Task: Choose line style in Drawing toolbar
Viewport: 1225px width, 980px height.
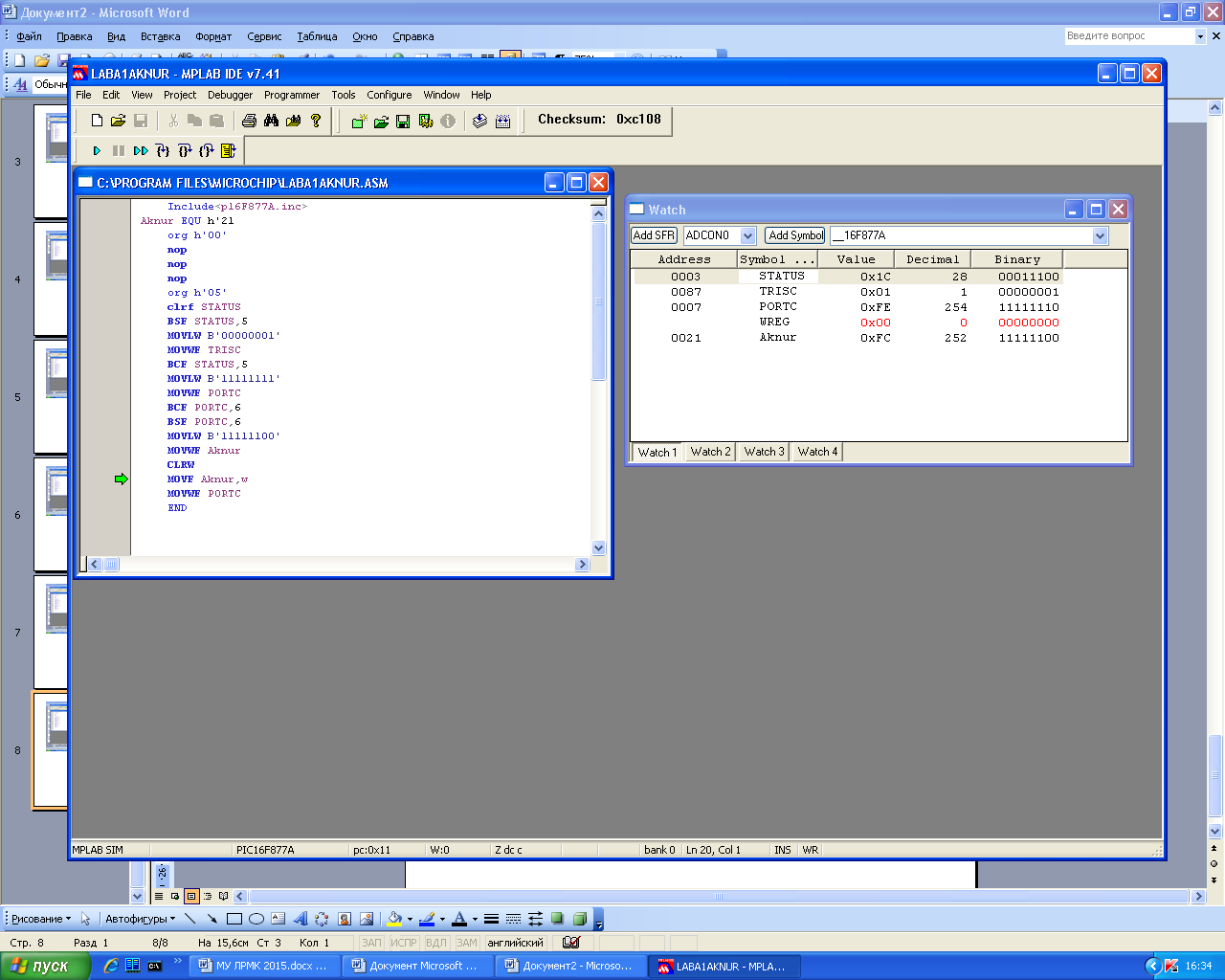Action: click(x=491, y=919)
